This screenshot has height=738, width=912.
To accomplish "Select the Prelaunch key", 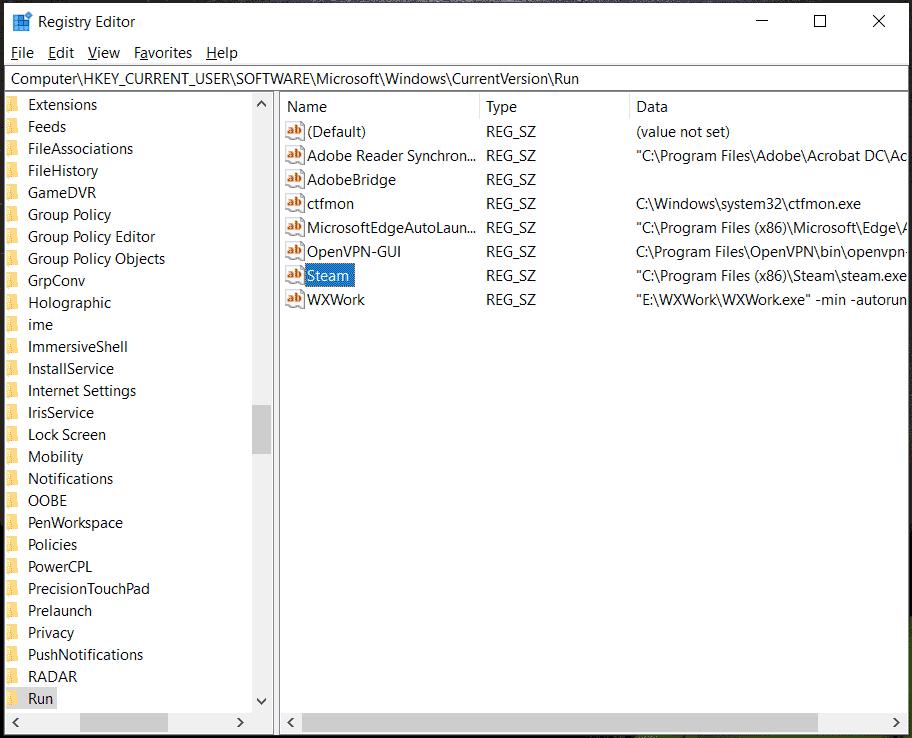I will (x=60, y=611).
